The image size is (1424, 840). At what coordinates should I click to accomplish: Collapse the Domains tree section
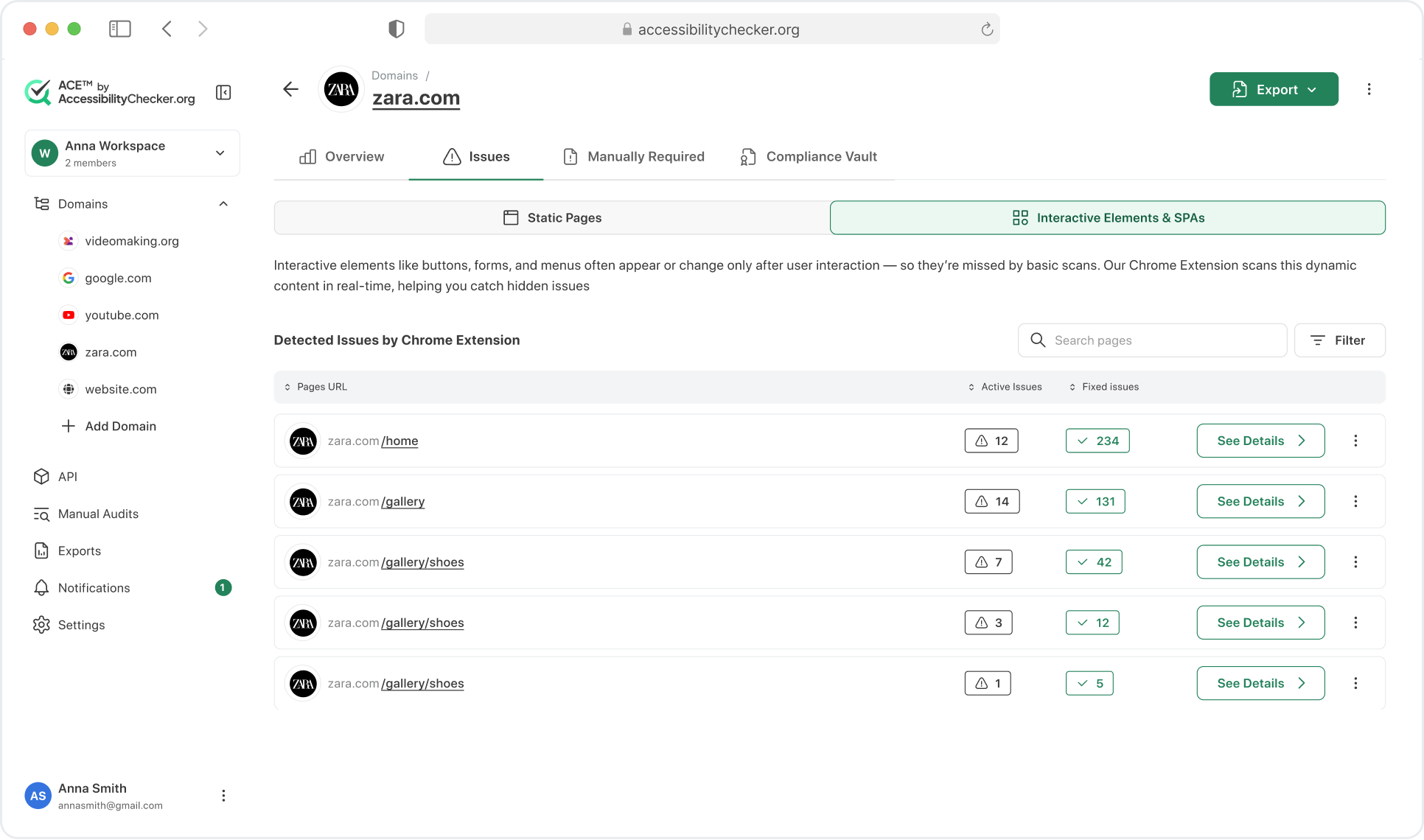[x=223, y=203]
